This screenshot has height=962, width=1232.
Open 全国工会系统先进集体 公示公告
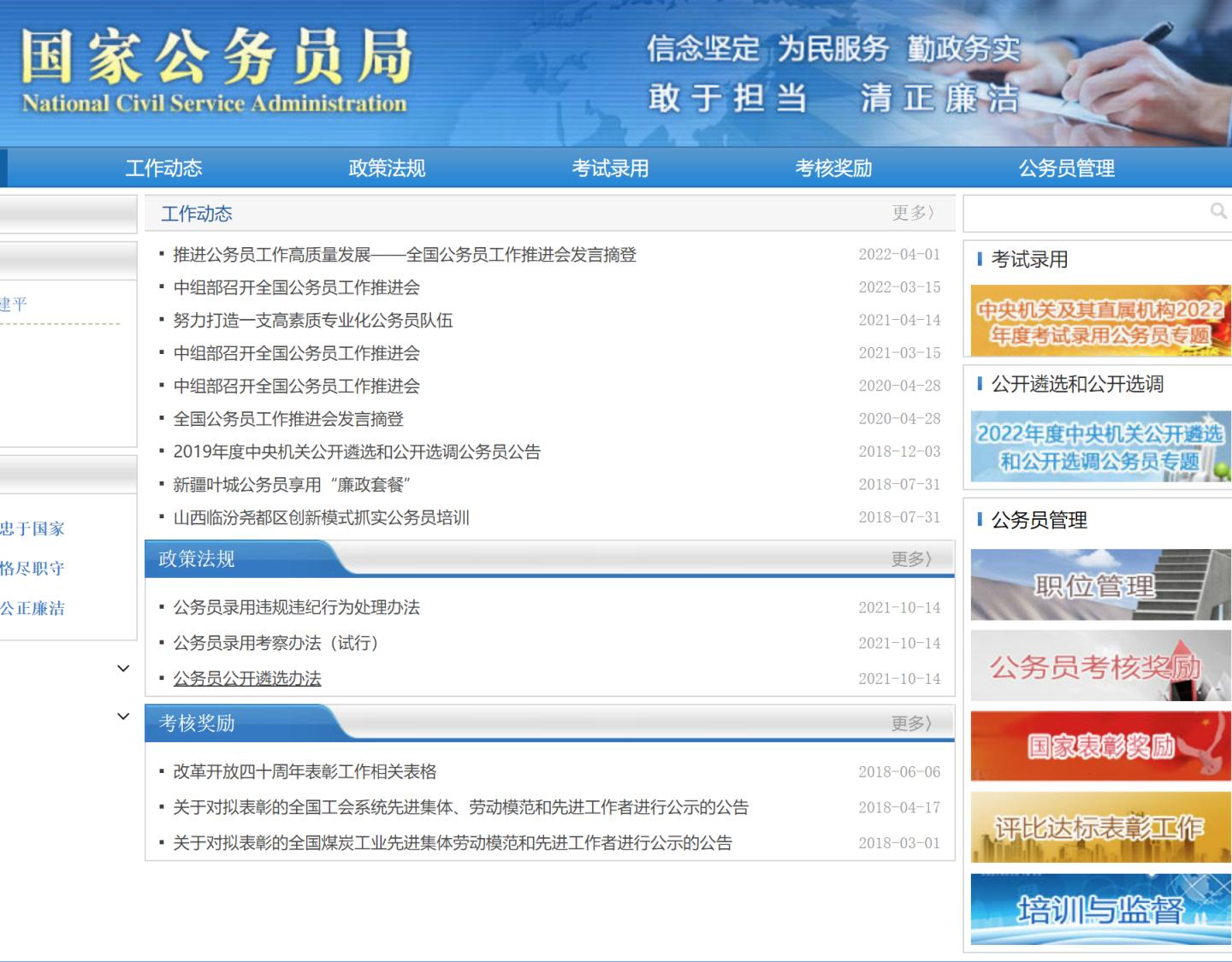tap(460, 807)
